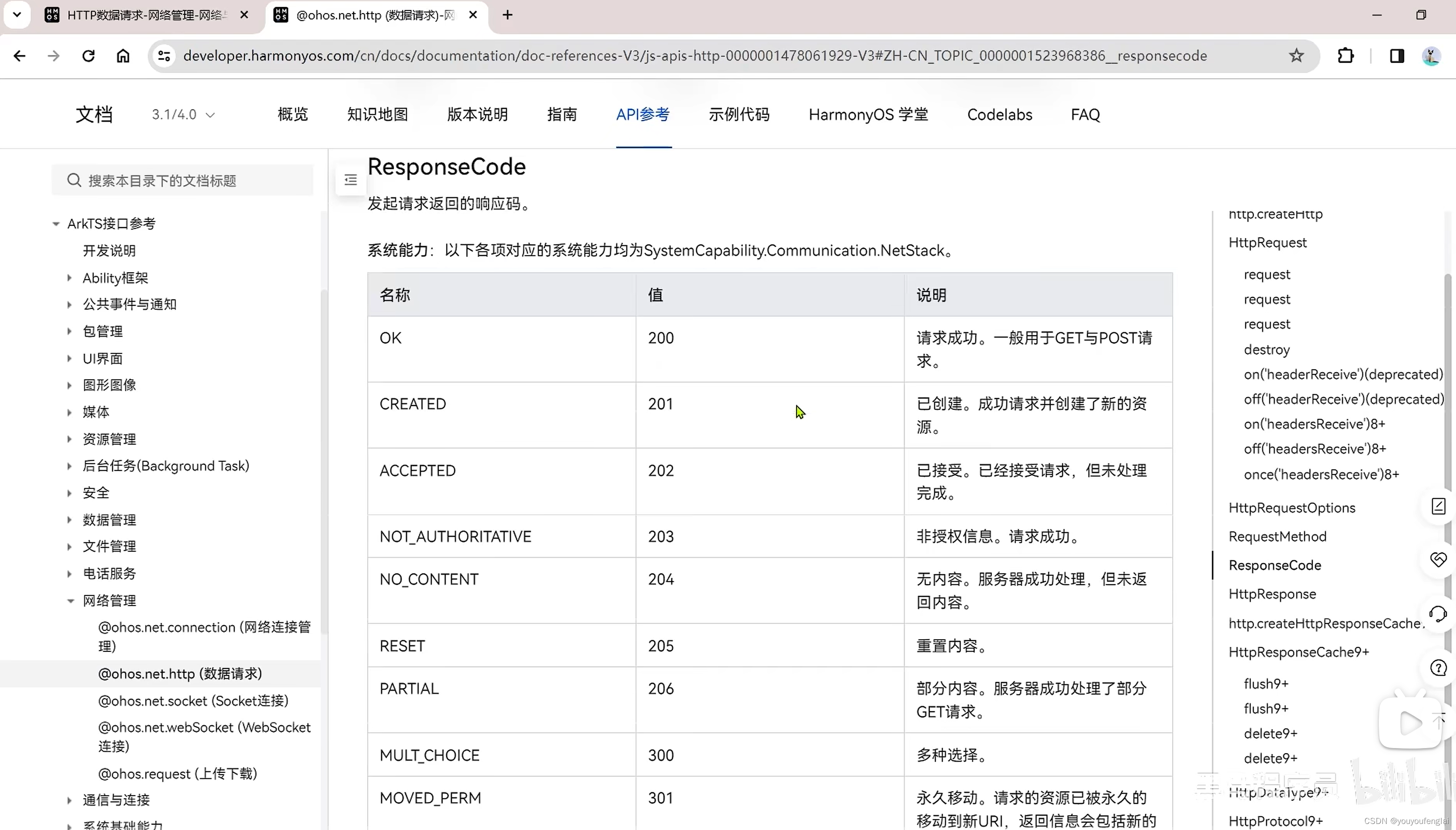Screen dimensions: 1456x830
Task: Open the help question mark icon
Action: [x=1438, y=668]
